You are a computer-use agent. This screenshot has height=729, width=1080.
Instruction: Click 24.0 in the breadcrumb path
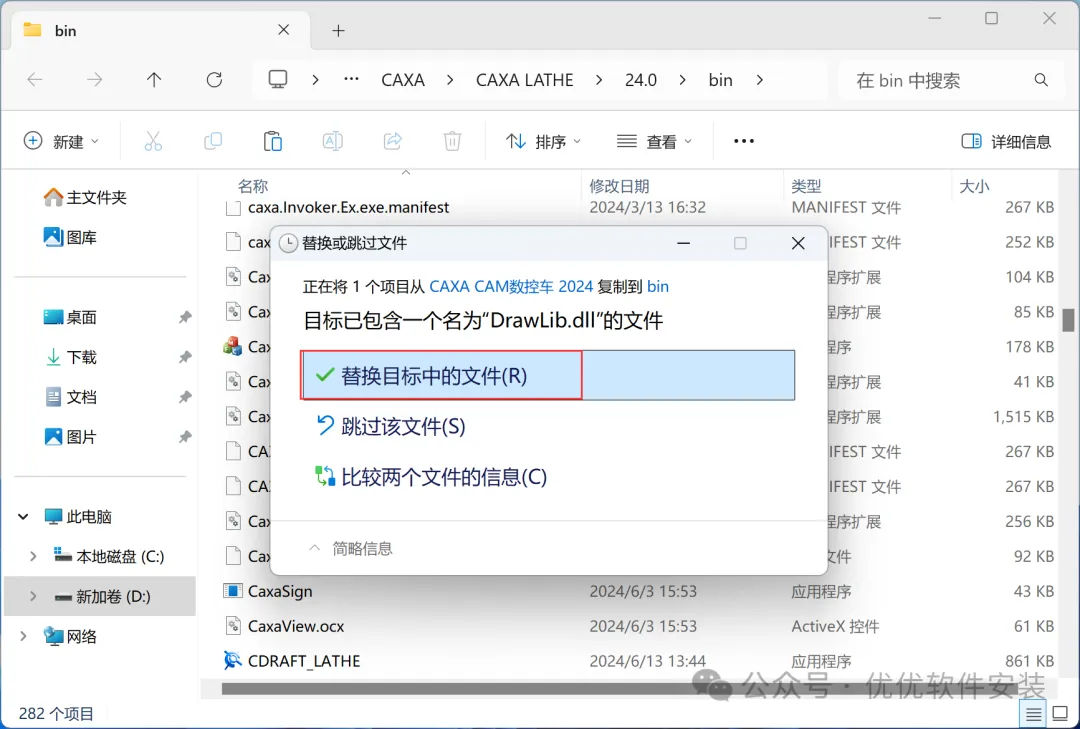click(x=641, y=80)
